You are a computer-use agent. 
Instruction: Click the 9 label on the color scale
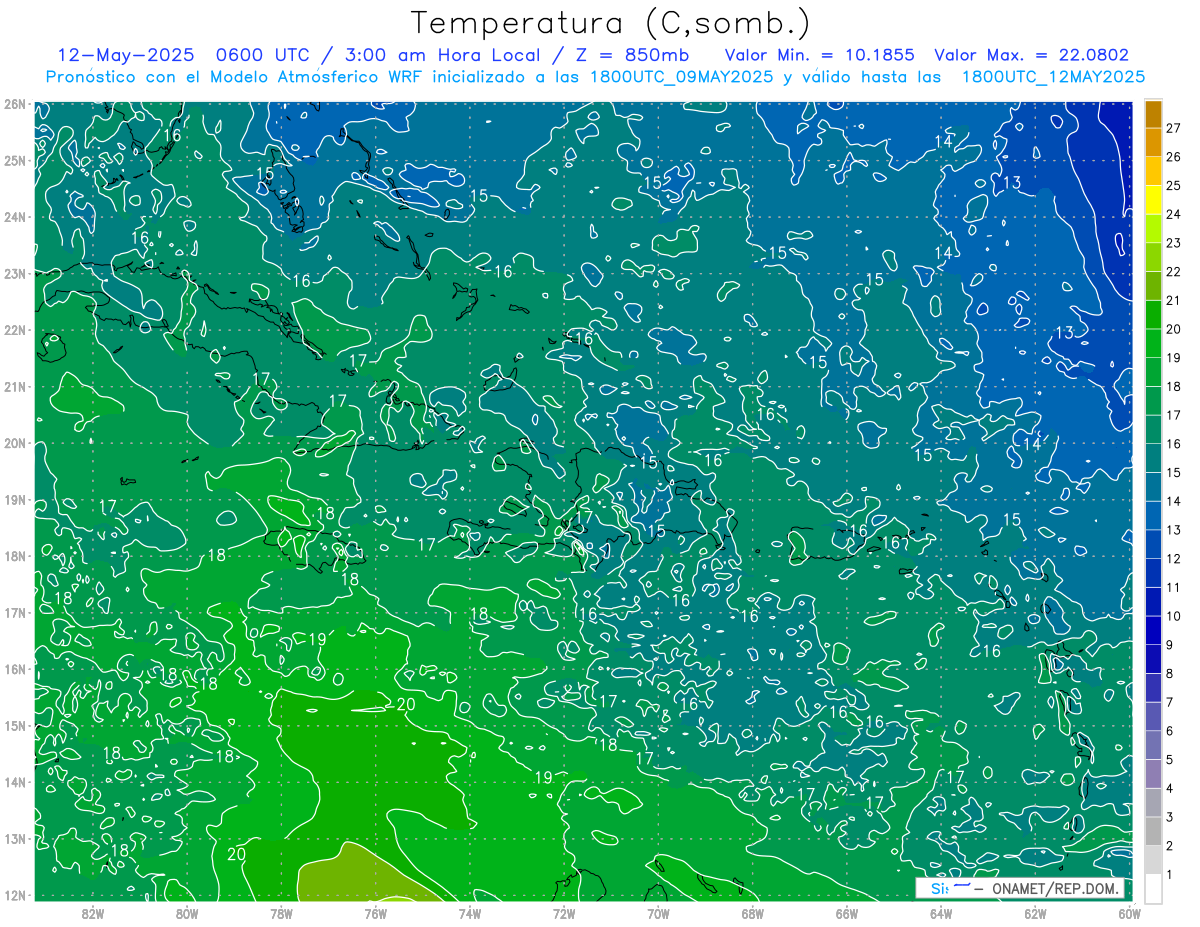[x=1170, y=645]
